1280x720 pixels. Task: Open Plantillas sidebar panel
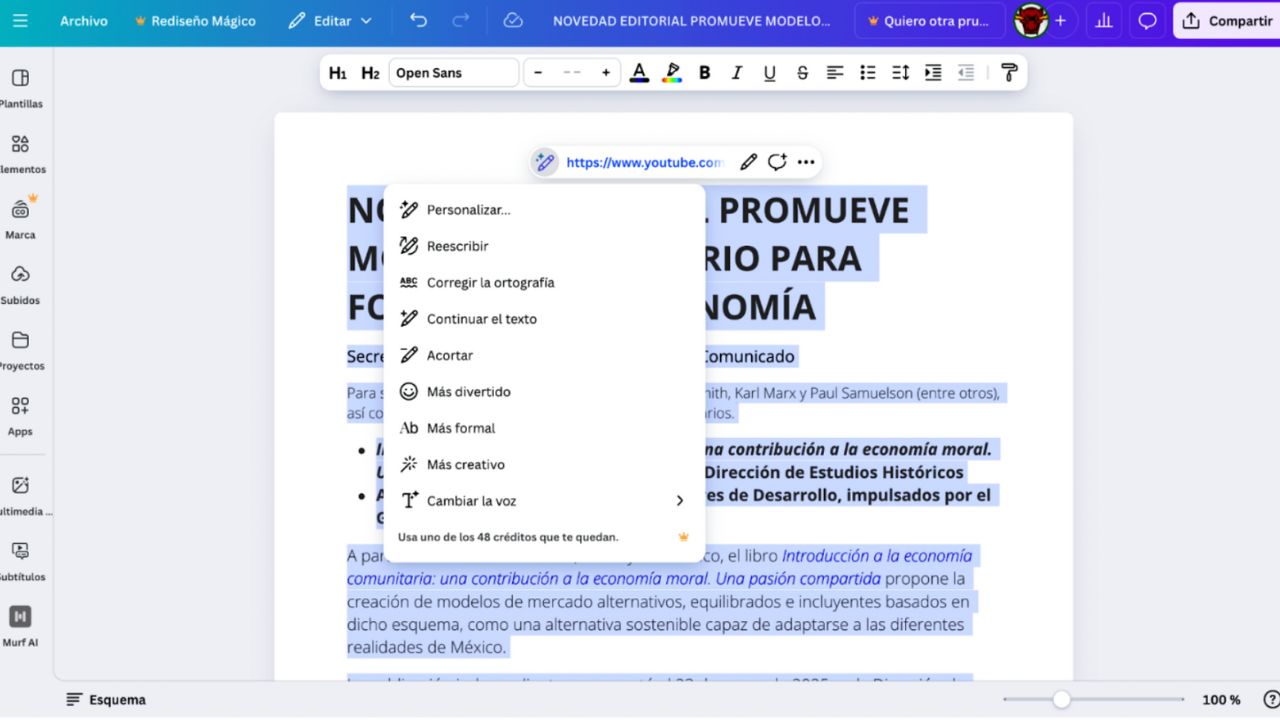20,88
